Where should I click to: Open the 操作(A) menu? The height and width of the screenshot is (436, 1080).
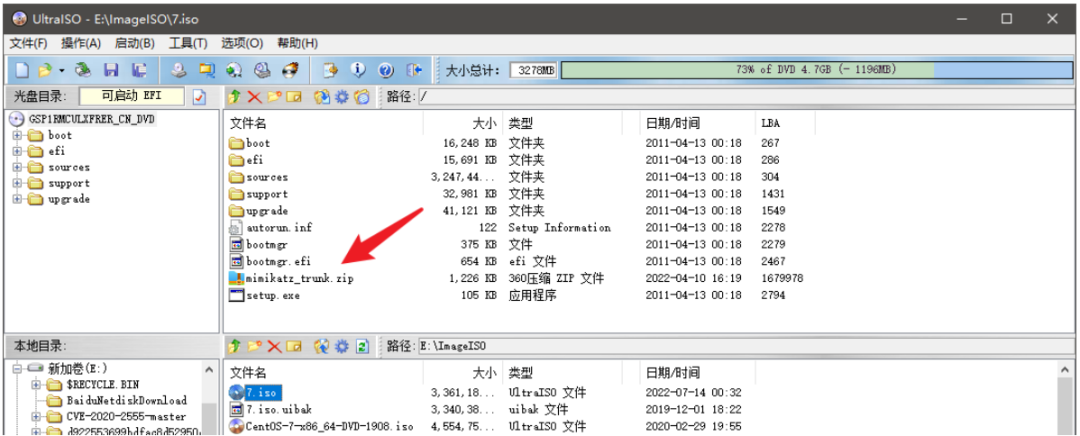[81, 43]
